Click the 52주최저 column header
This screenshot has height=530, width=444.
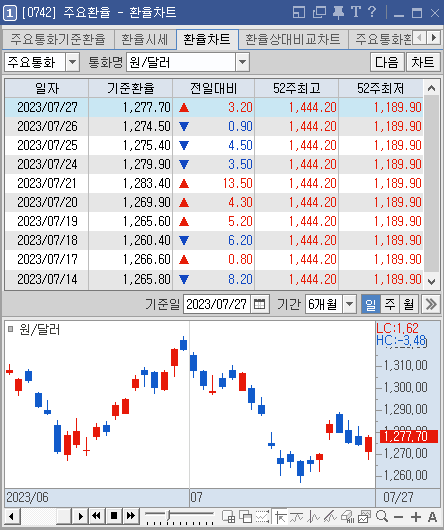coord(381,89)
